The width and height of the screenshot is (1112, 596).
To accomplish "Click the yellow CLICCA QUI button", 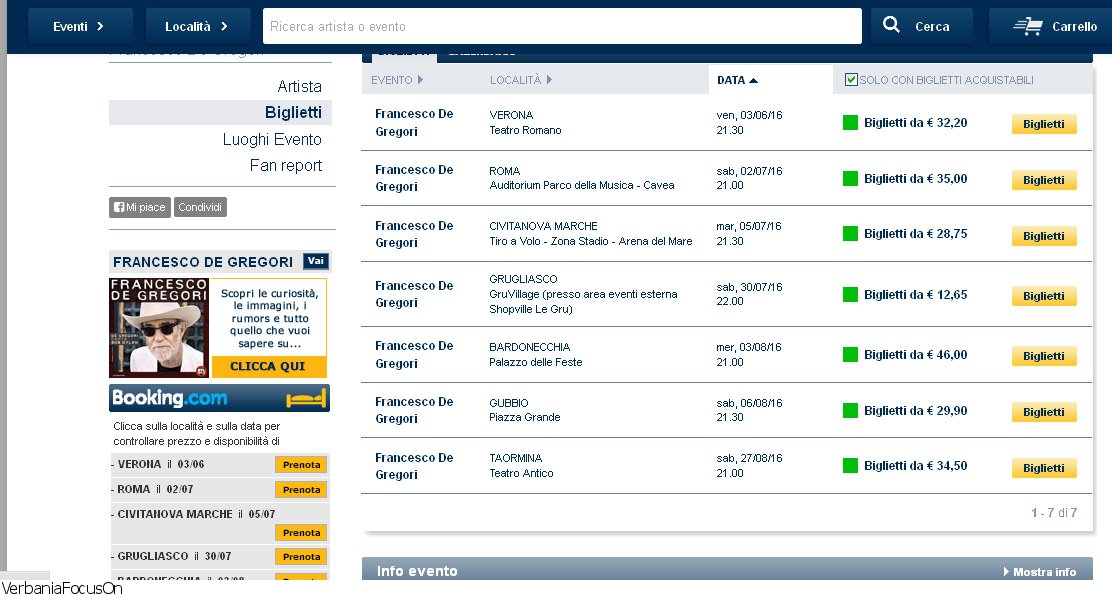I will click(268, 366).
